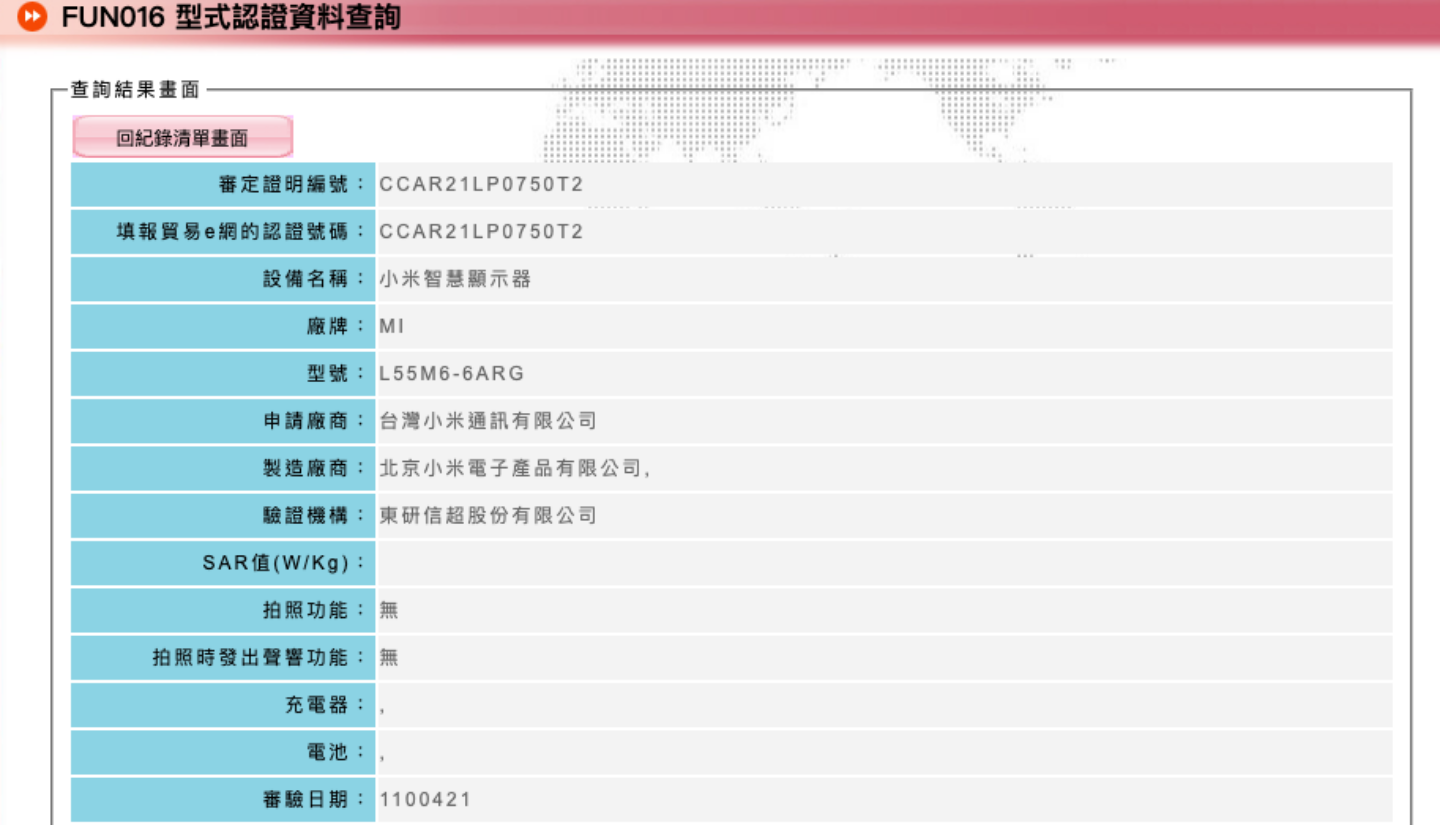
Task: Select the 充電器 label
Action: pos(325,705)
